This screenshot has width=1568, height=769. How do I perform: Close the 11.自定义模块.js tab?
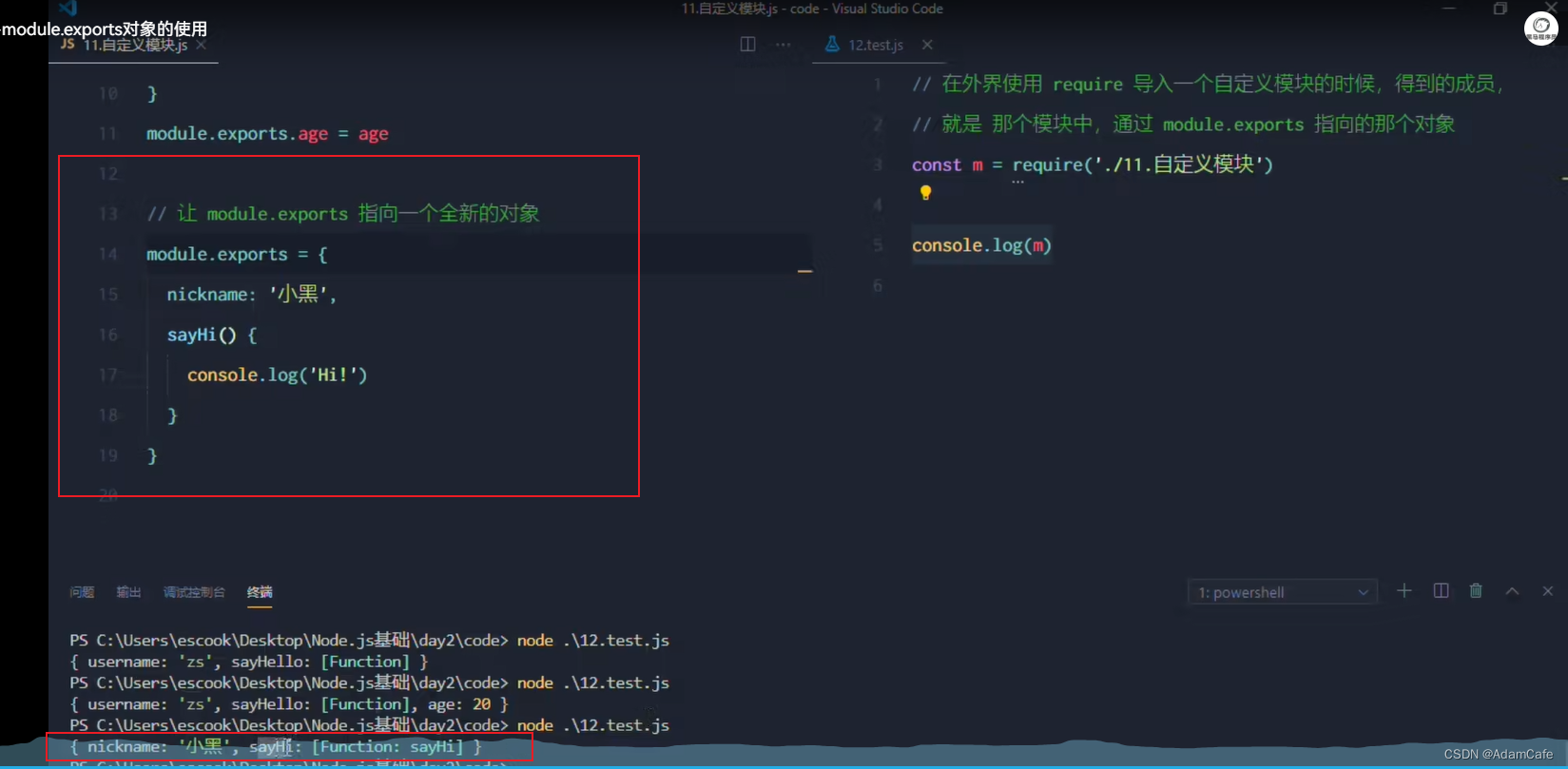[x=201, y=45]
